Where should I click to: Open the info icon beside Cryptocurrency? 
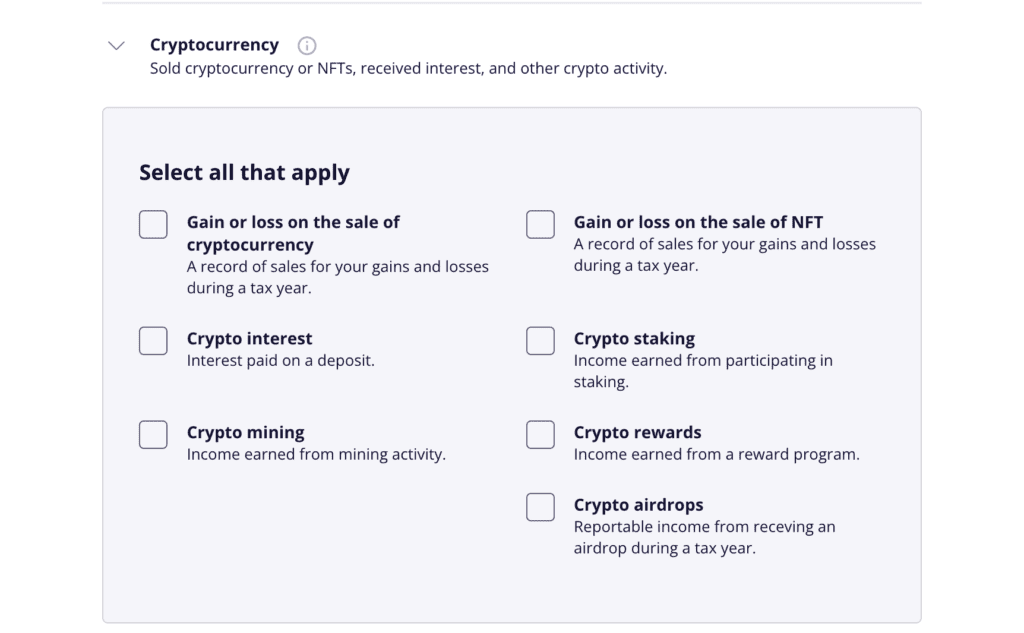307,46
